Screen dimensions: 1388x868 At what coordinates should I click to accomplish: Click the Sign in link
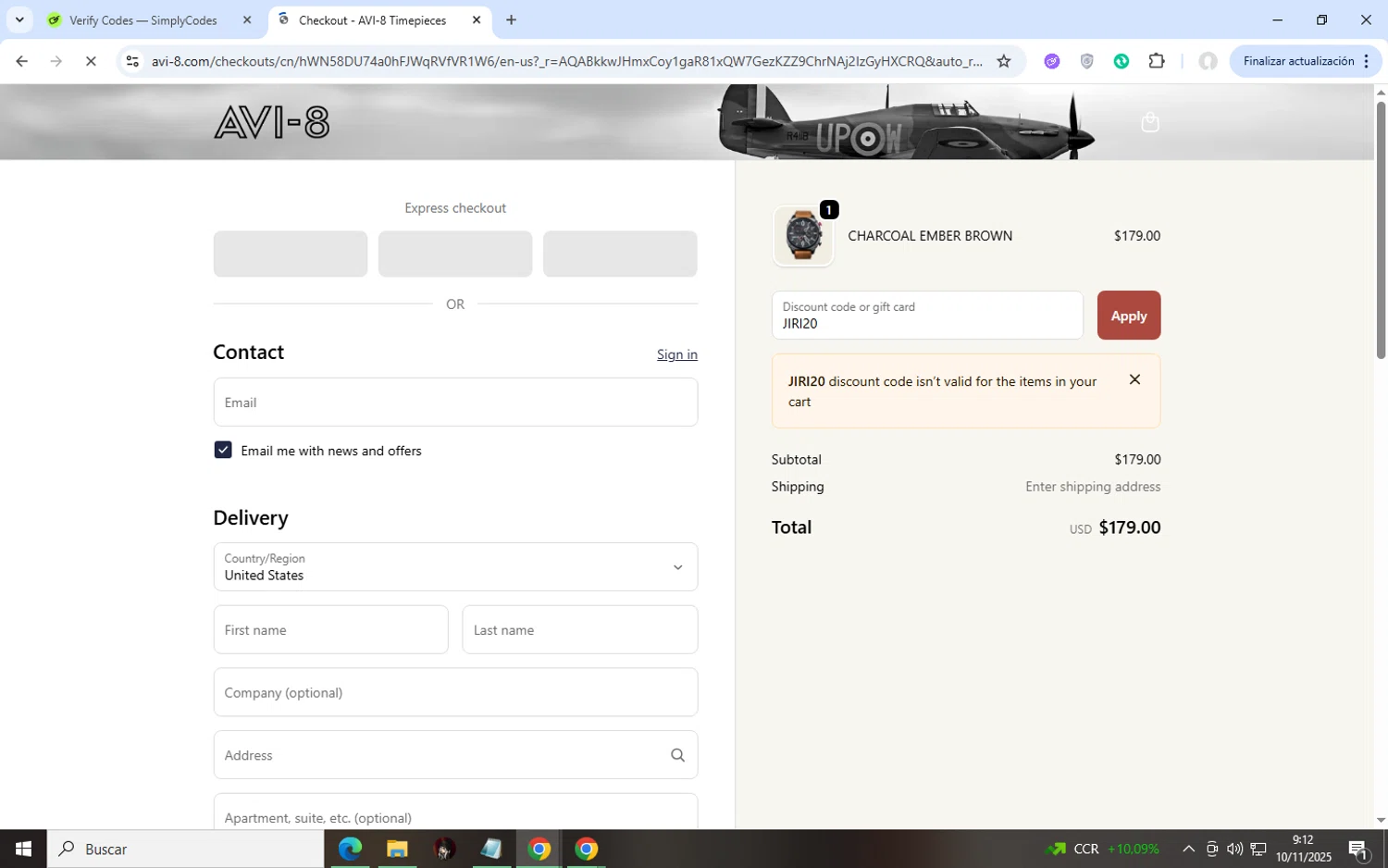(x=676, y=354)
